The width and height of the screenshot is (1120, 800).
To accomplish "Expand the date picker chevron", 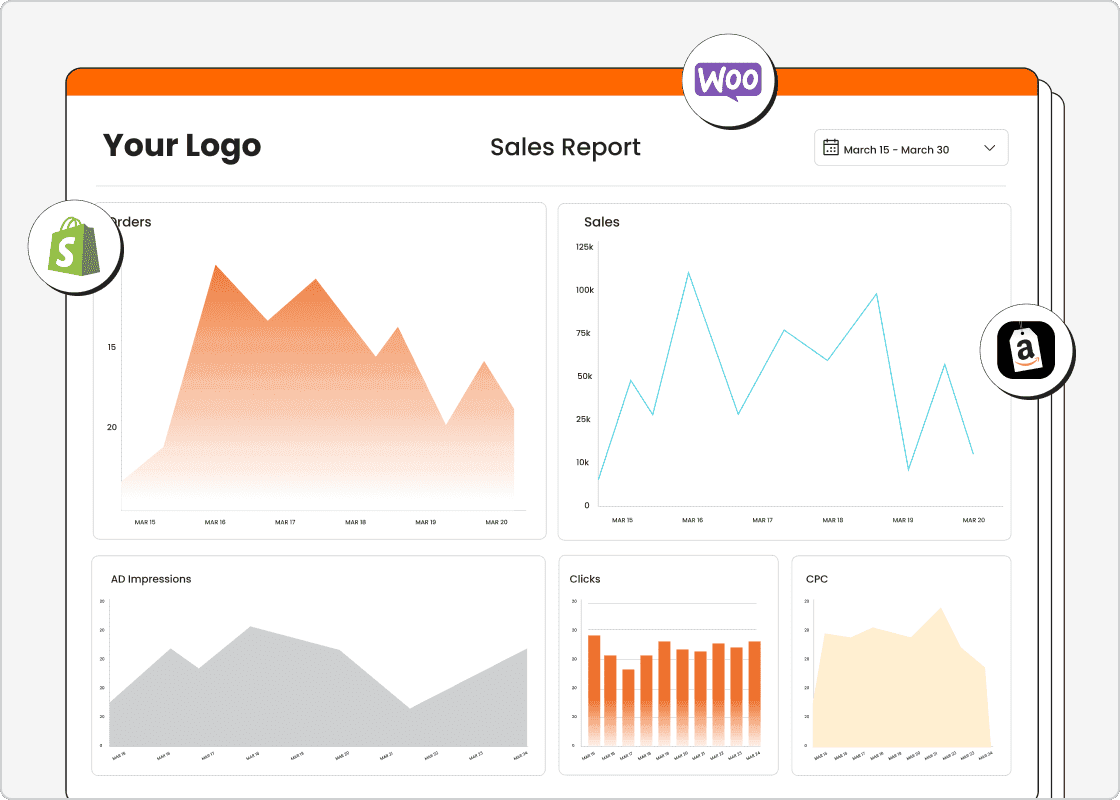I will pos(990,147).
